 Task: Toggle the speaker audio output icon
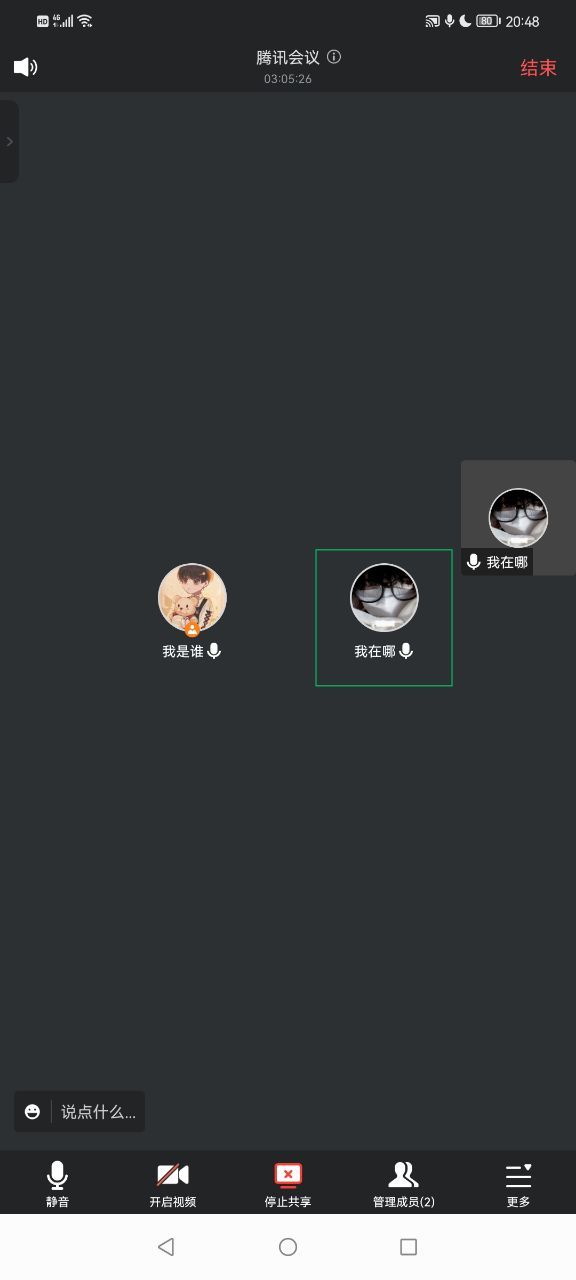click(x=26, y=67)
